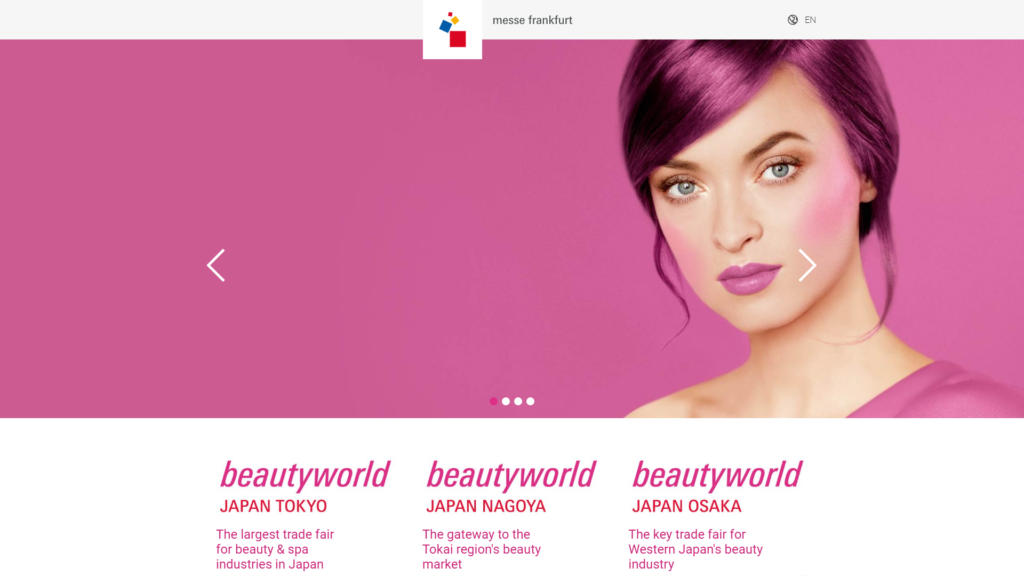Select the second carousel dot

coord(506,401)
